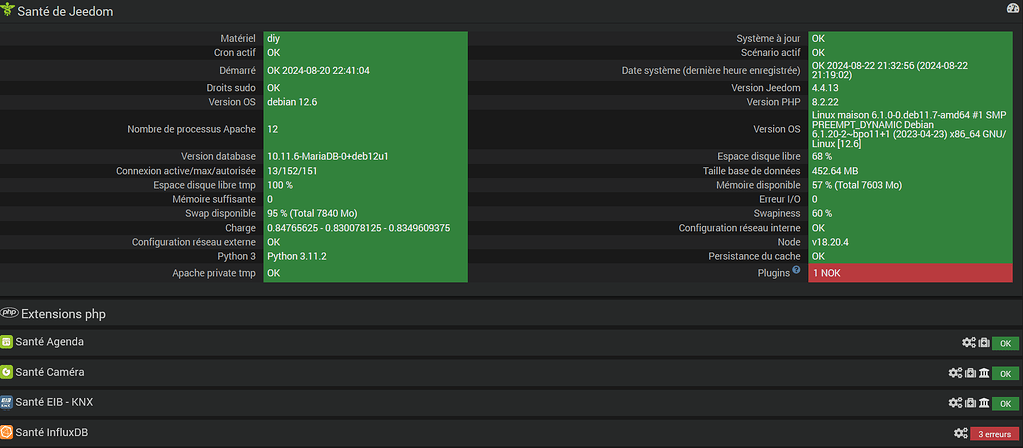Click the Caméra plugin medkit icon

[970, 373]
